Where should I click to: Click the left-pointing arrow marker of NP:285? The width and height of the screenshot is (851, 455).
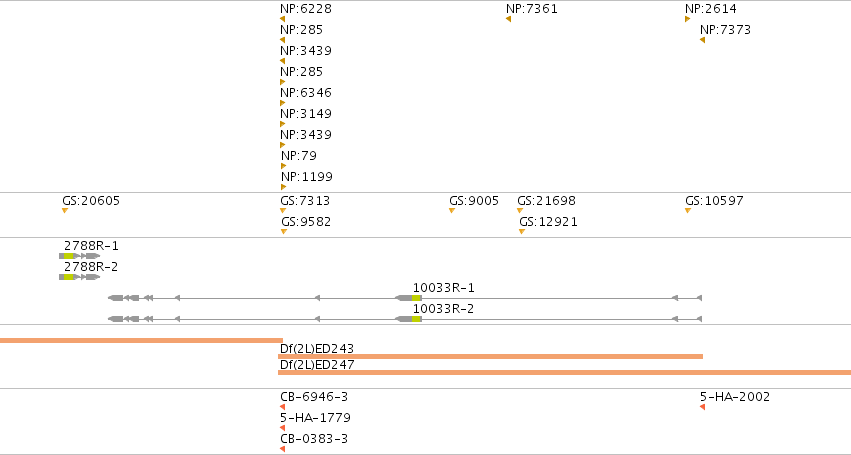(x=282, y=40)
